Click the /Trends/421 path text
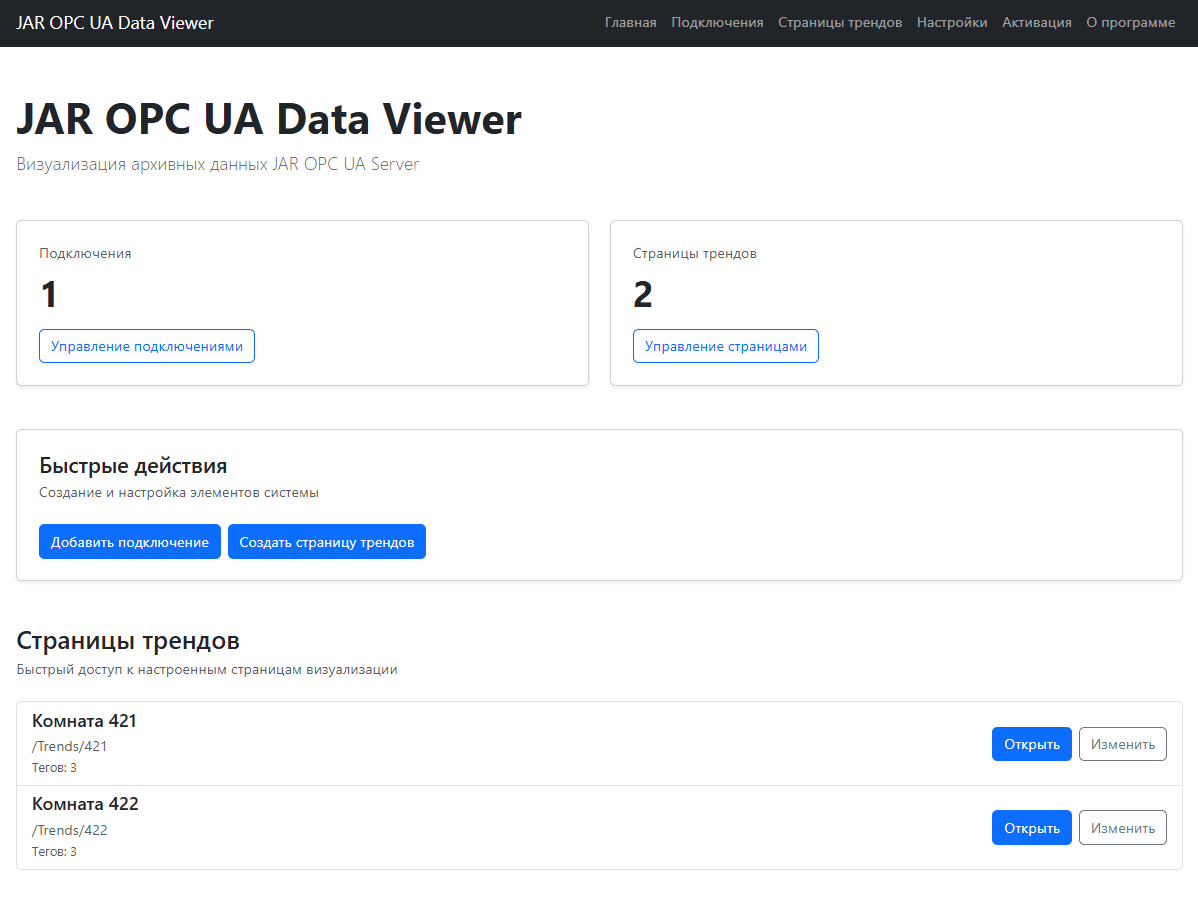 click(70, 746)
